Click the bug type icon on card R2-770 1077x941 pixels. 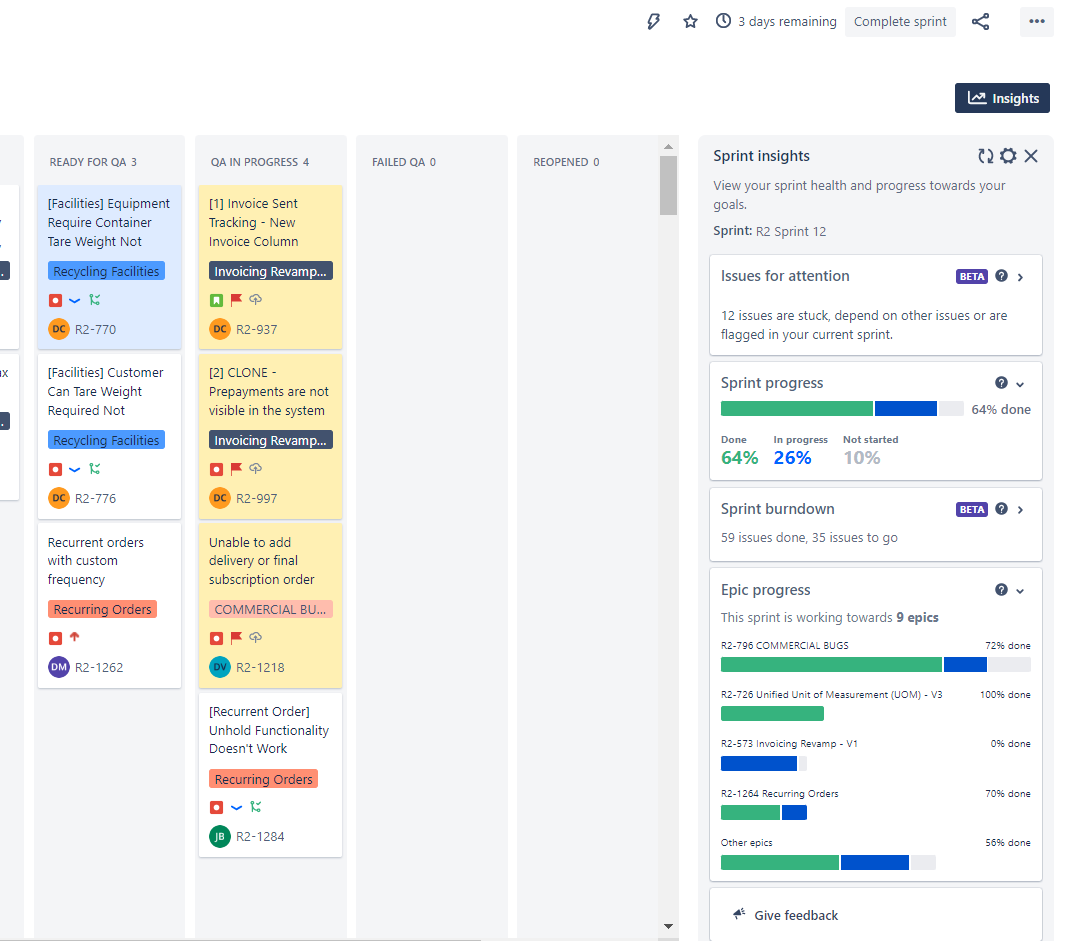click(x=55, y=299)
